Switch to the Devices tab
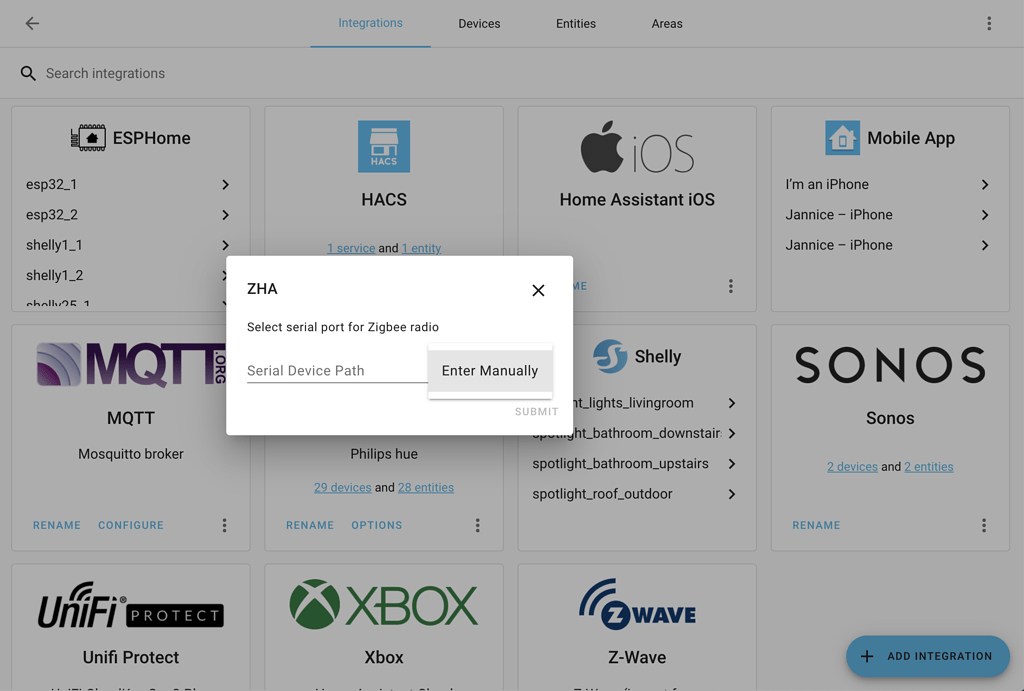This screenshot has height=691, width=1024. coord(478,23)
